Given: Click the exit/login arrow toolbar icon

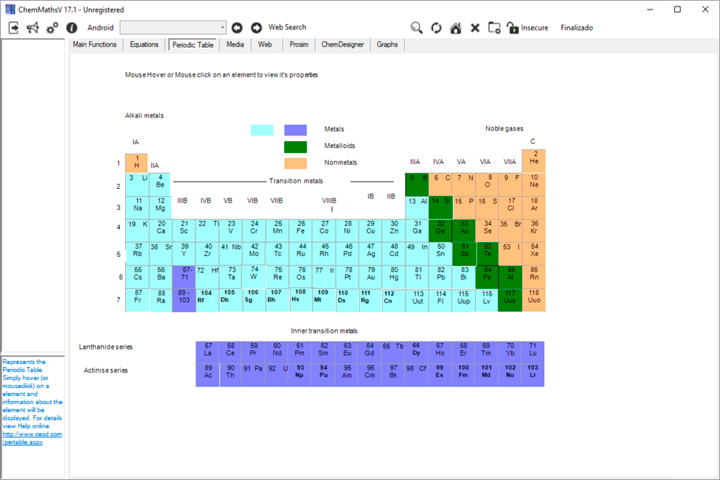Looking at the screenshot, I should point(14,28).
